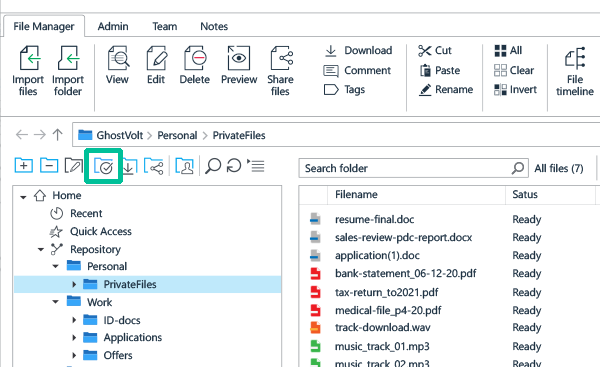Select file resume-final.doc
Viewport: 600px width, 367px height.
tap(374, 219)
